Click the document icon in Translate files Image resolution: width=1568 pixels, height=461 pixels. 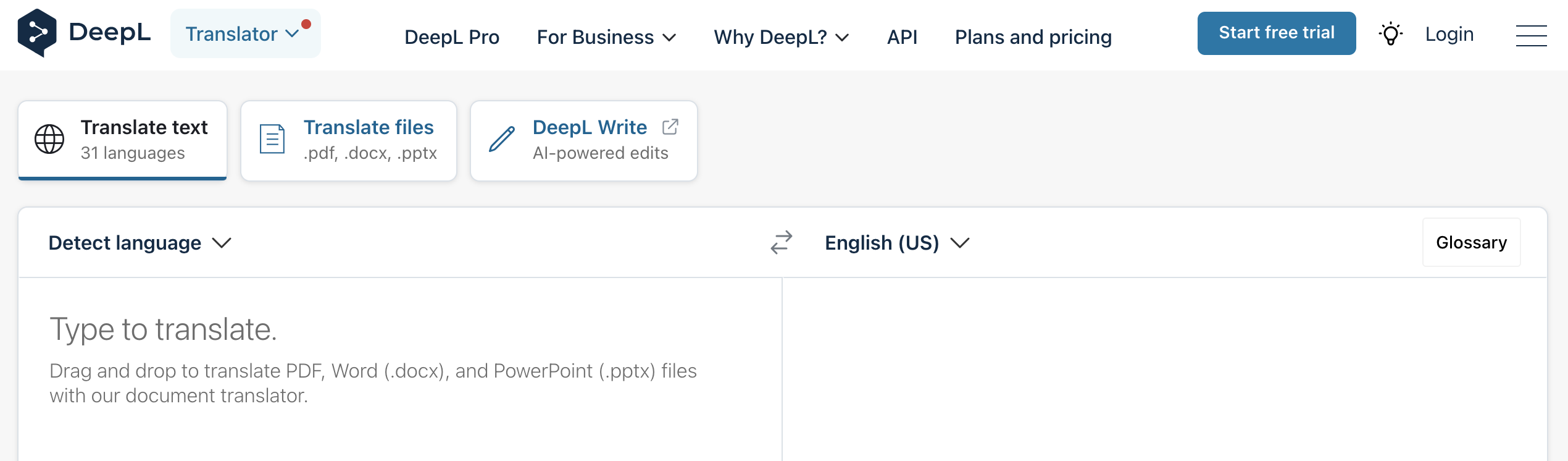(272, 139)
